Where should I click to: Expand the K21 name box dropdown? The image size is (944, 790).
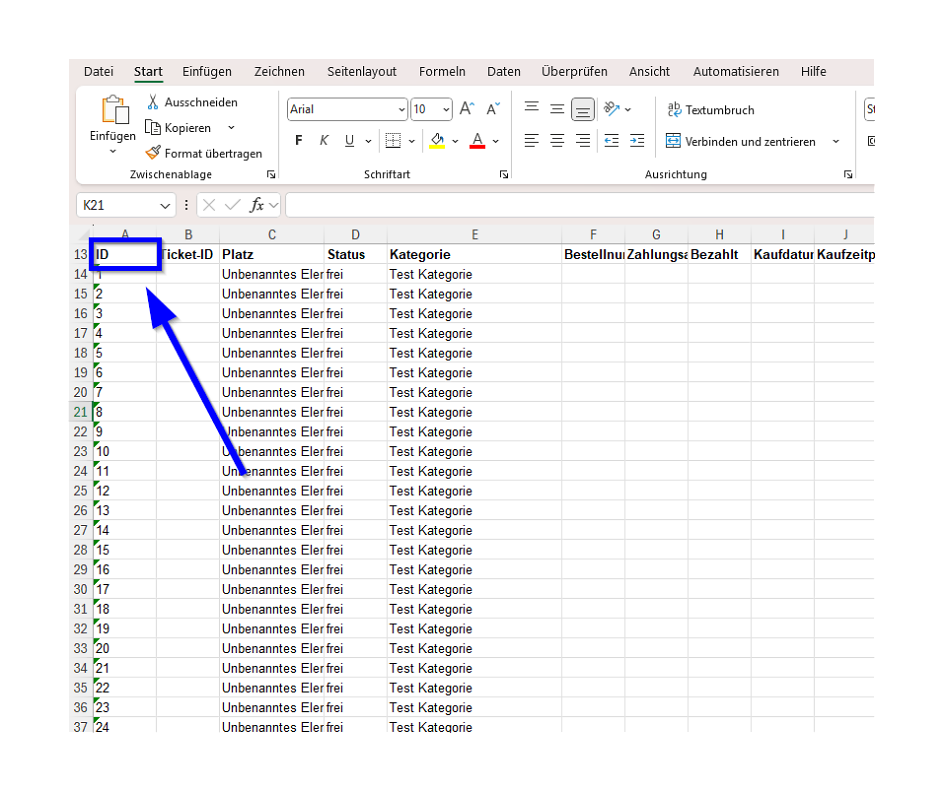click(165, 205)
